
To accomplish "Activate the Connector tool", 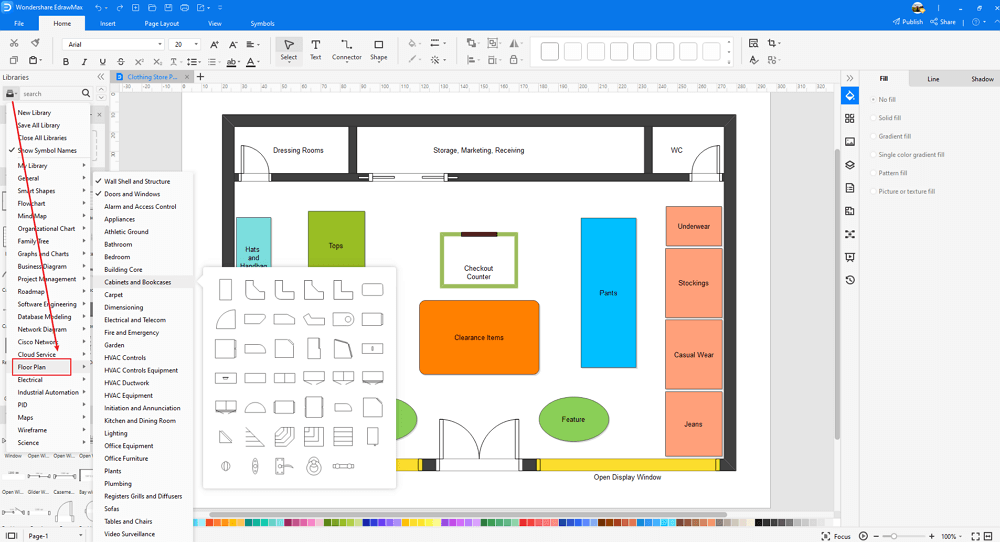I will [x=346, y=49].
